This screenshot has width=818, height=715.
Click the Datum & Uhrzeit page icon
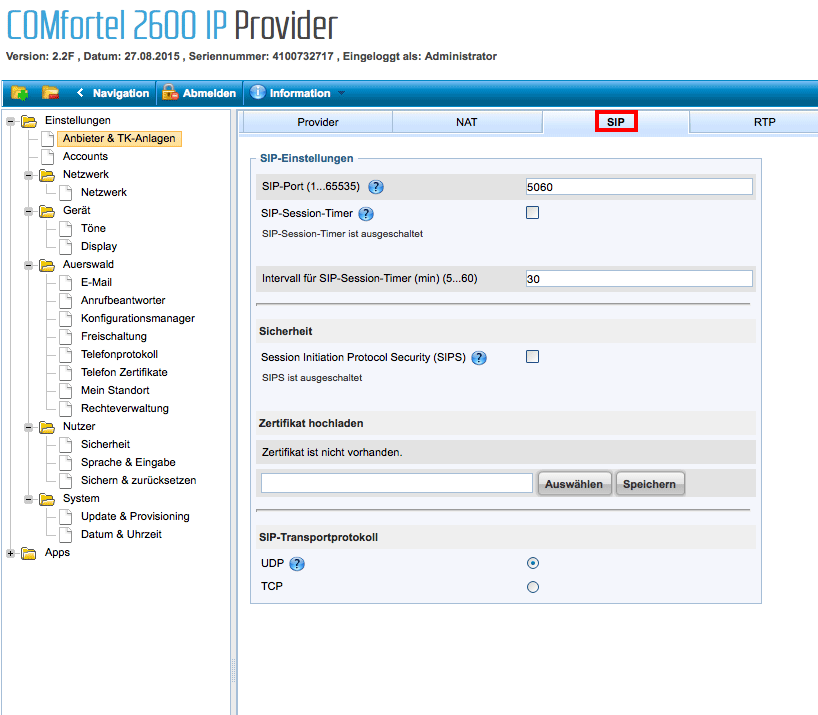point(66,535)
